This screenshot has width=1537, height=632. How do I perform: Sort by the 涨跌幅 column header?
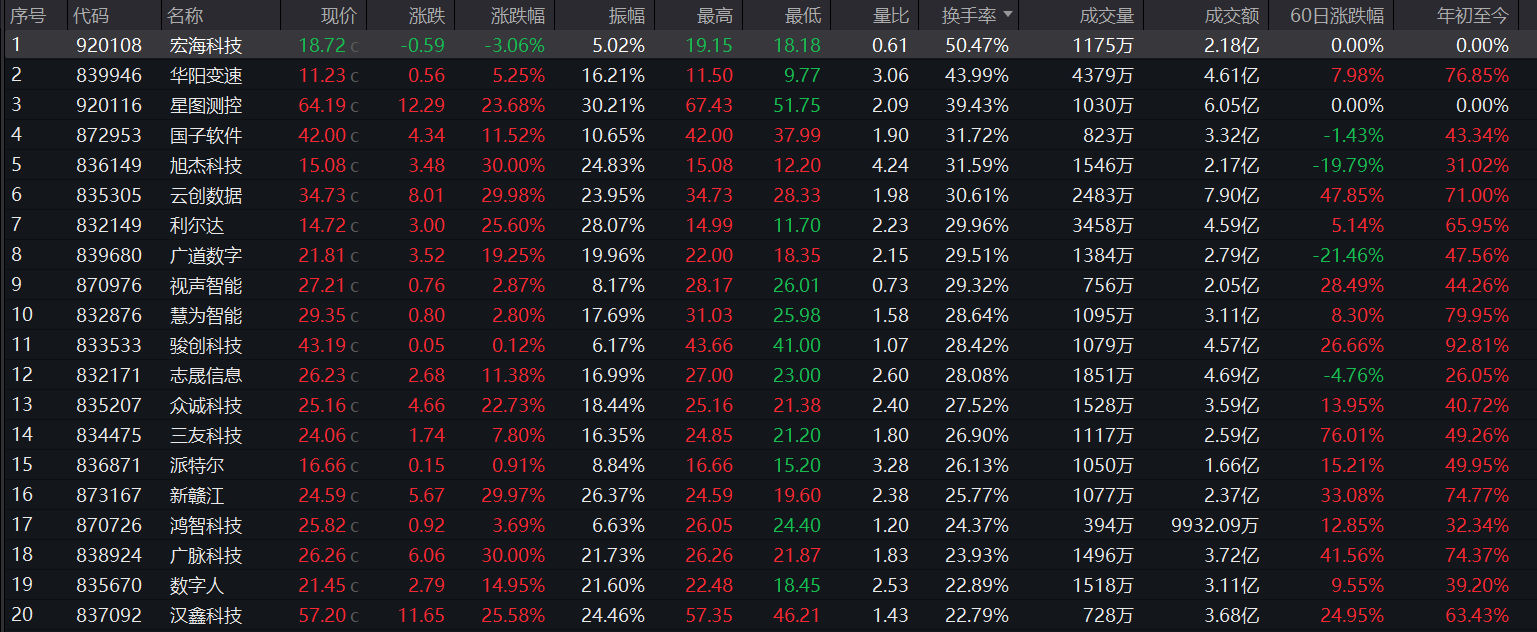pos(518,15)
